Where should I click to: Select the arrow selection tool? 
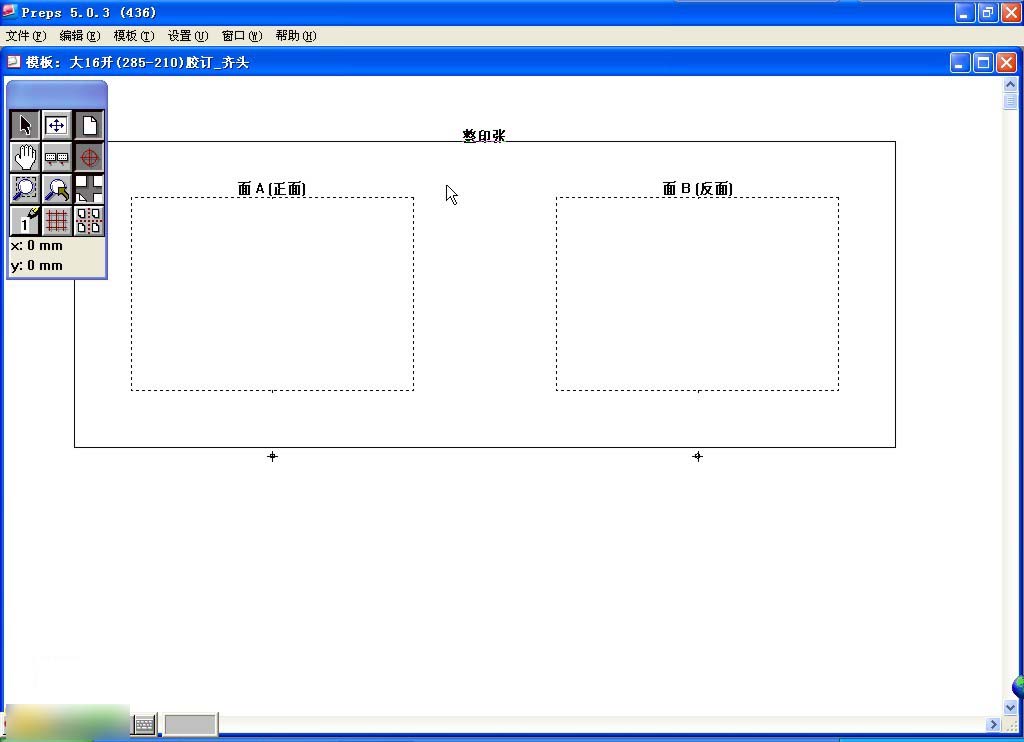(25, 125)
